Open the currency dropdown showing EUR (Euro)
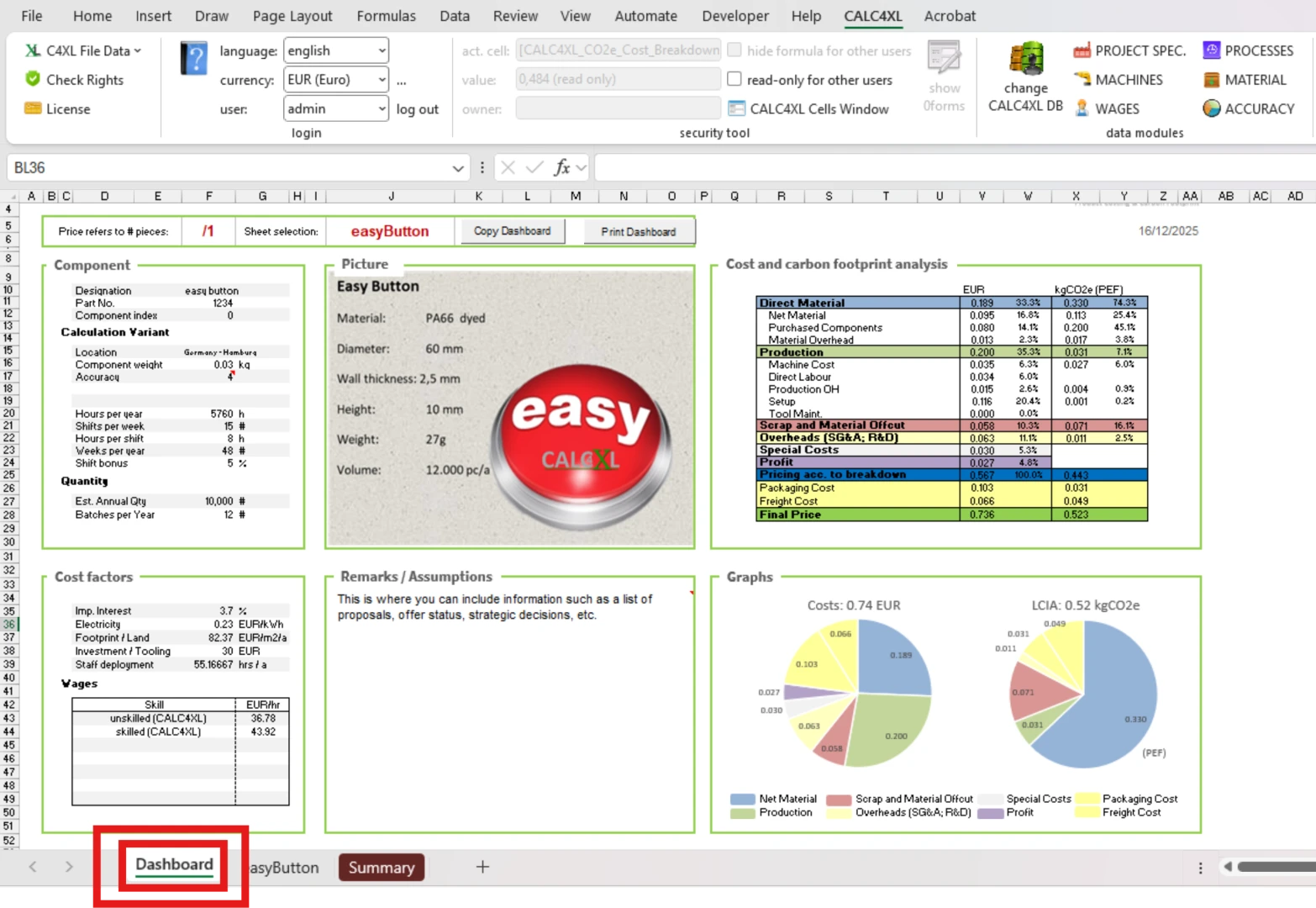The height and width of the screenshot is (908, 1316). coord(382,80)
